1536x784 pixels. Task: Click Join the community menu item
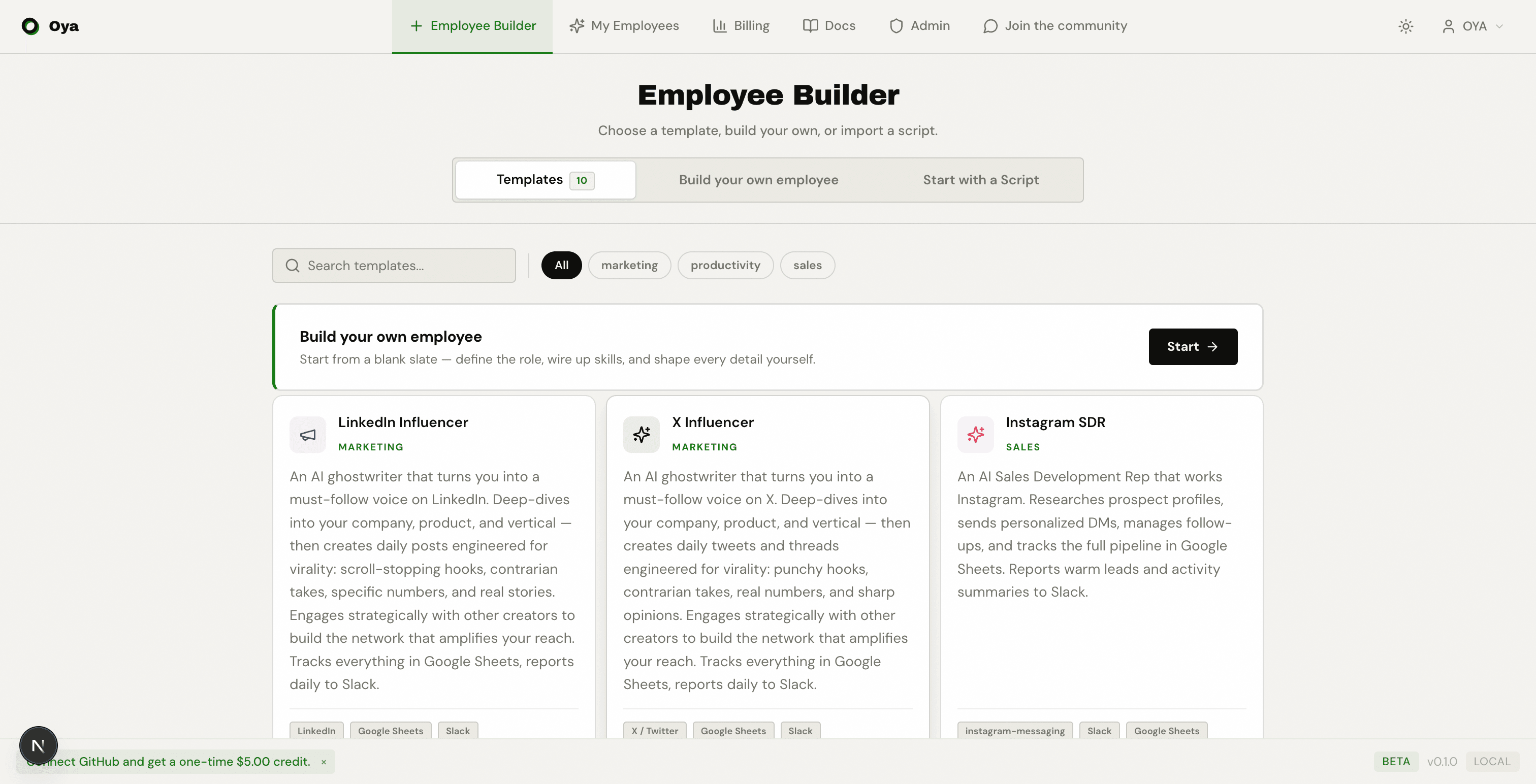click(x=1055, y=25)
